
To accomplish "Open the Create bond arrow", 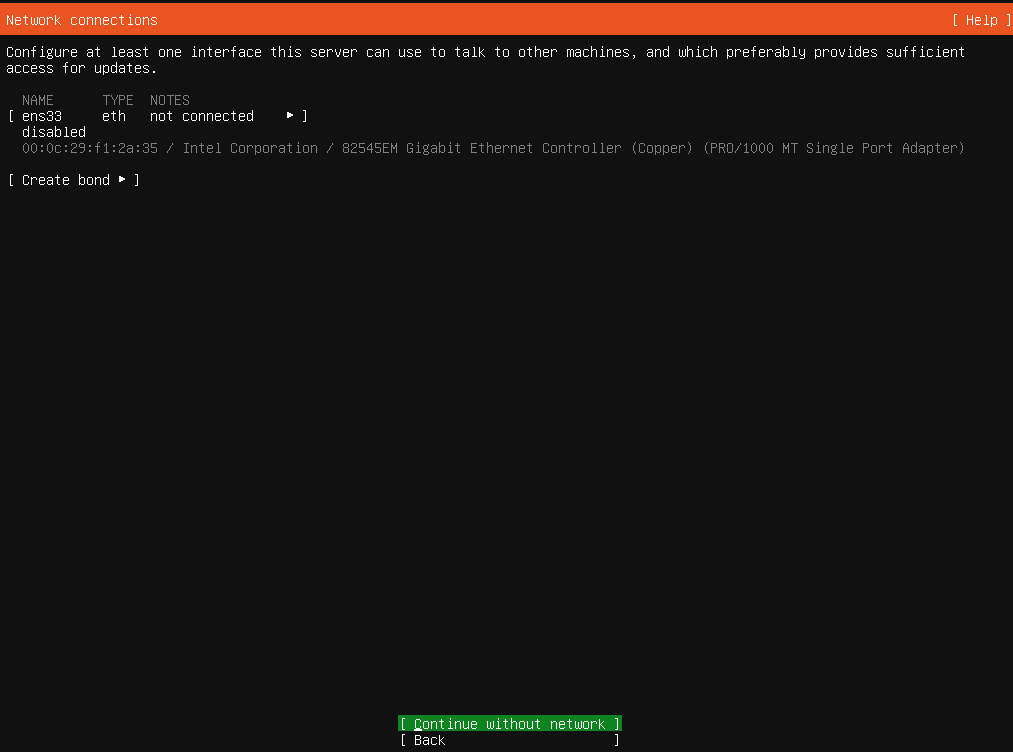I will (x=122, y=180).
